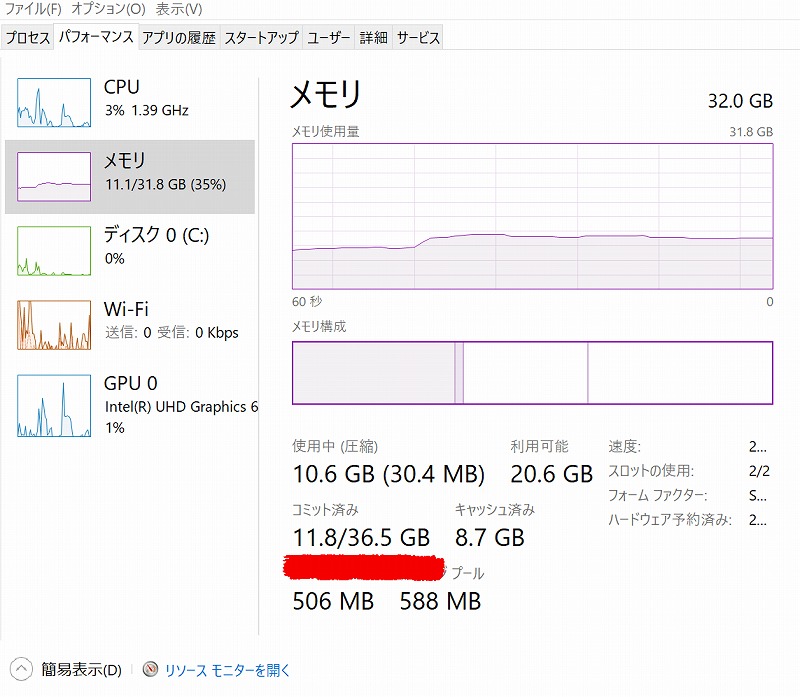Click リソース モニターを開く link

click(228, 670)
